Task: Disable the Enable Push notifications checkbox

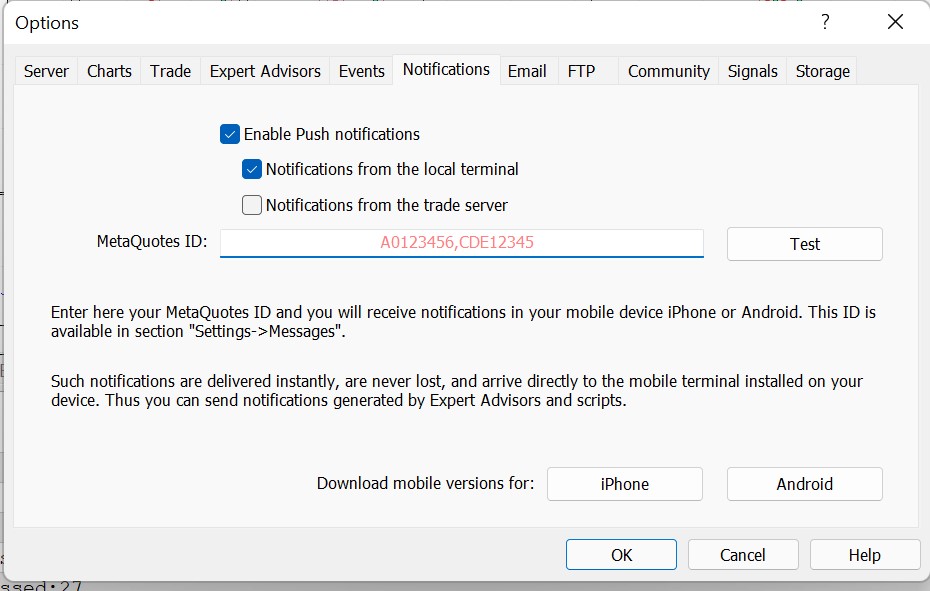Action: tap(230, 134)
